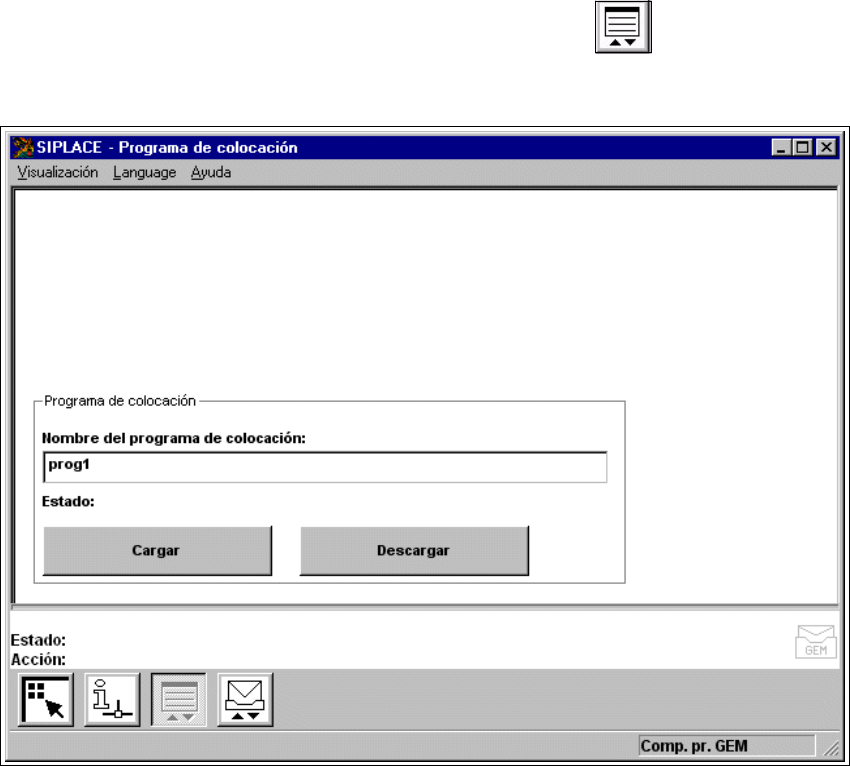Screen dimensions: 850x766
Task: Click the standalone list icon above the window
Action: click(x=623, y=27)
